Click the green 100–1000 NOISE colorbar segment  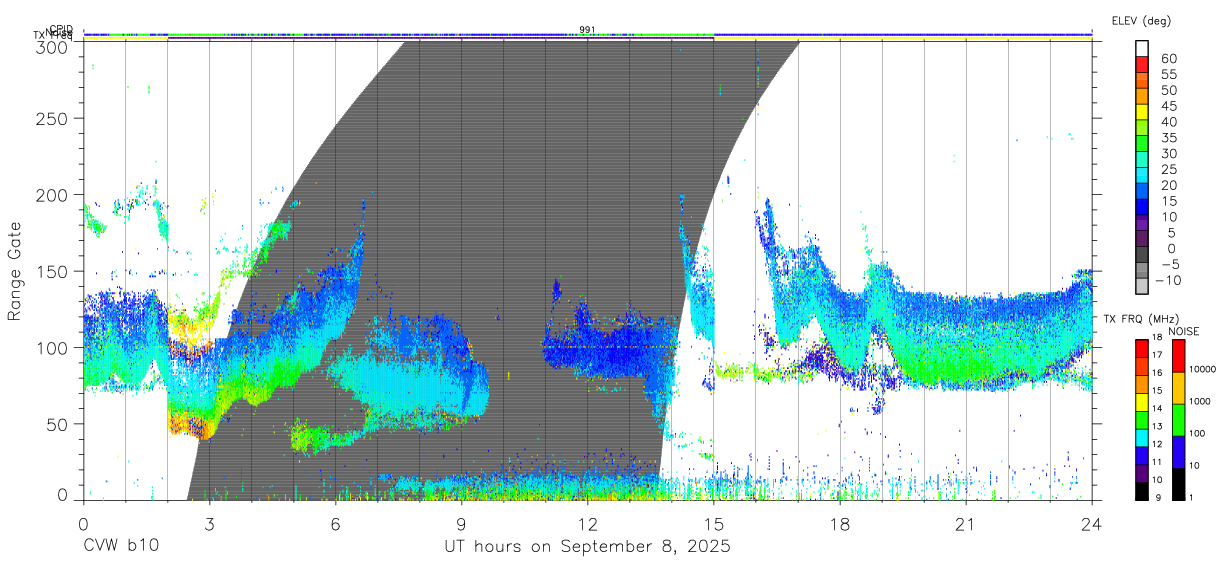coord(1177,418)
